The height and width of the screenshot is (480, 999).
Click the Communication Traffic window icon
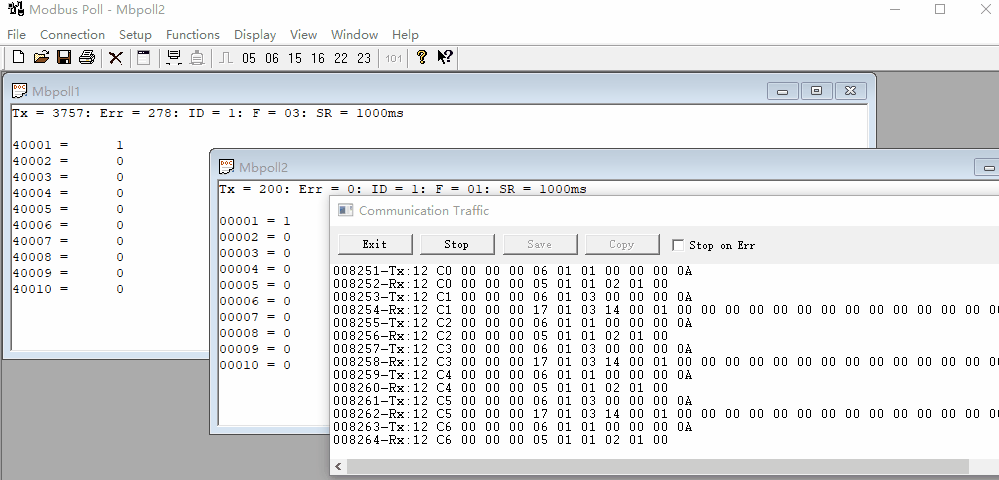point(345,210)
